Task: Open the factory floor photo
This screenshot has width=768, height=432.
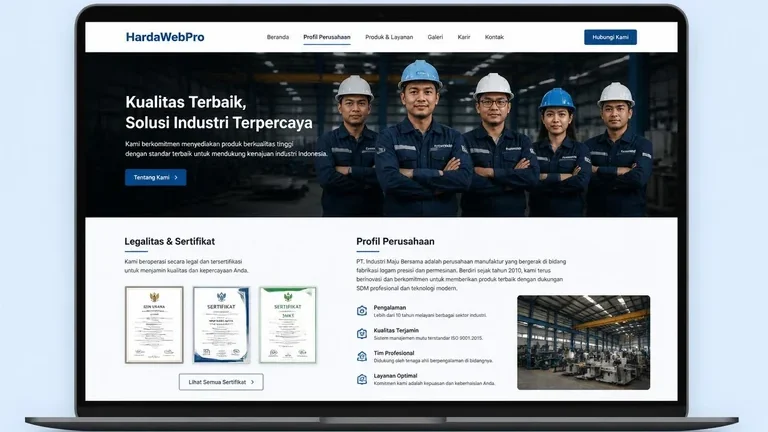Action: pos(584,342)
